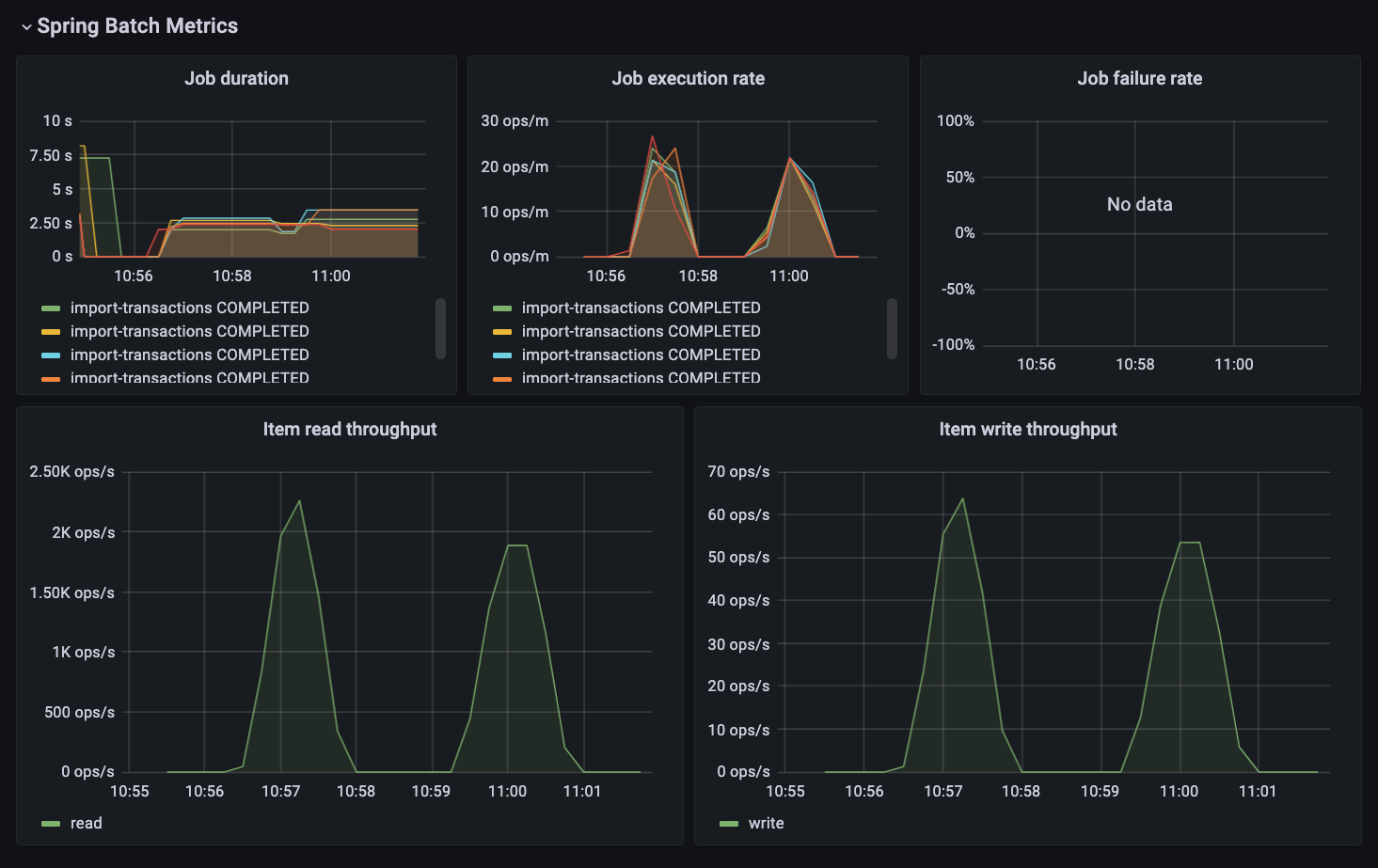The image size is (1378, 868).
Task: Click the No data message in Job failure rate
Action: pos(1139,204)
